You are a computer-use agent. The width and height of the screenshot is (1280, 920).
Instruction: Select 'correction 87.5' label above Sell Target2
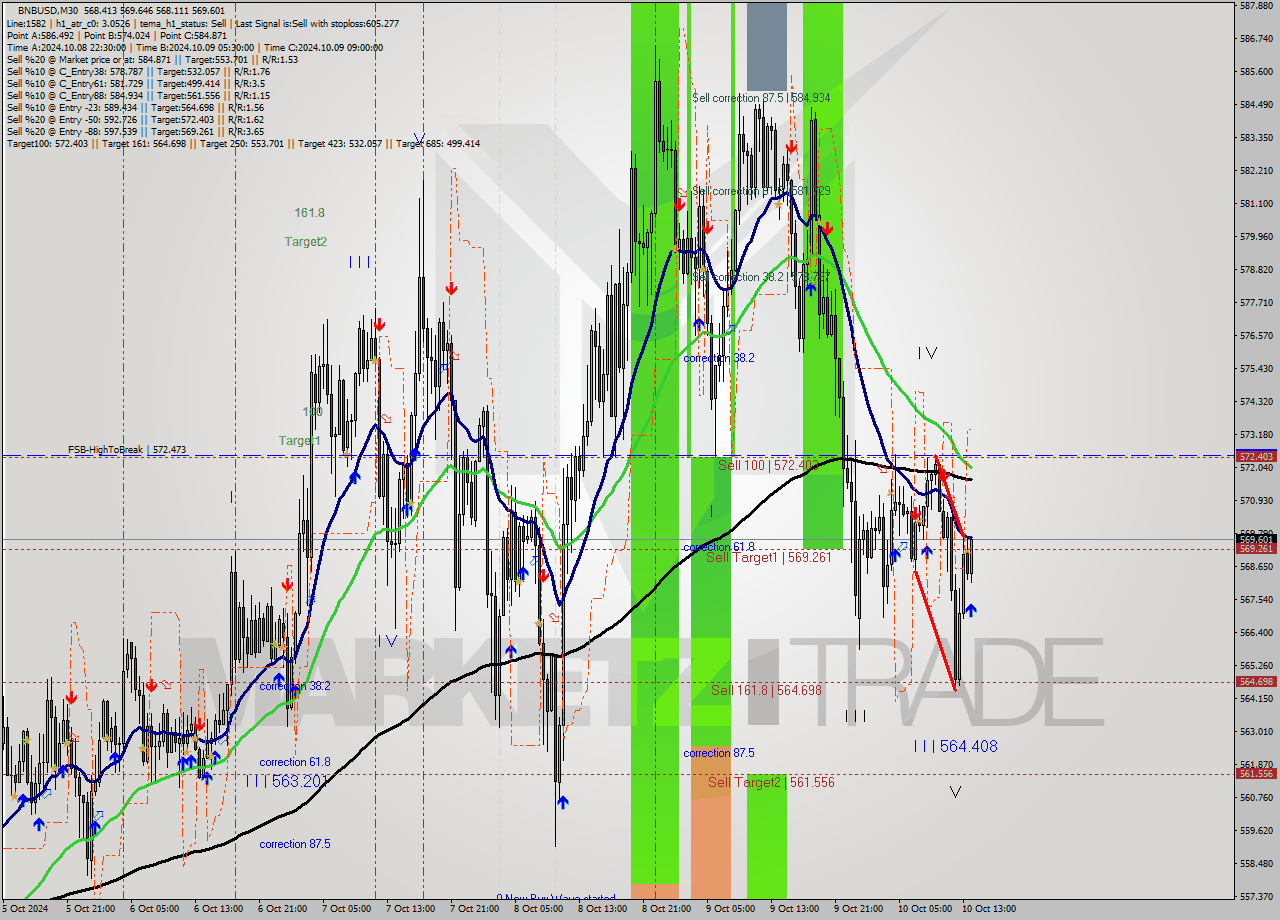pyautogui.click(x=719, y=753)
